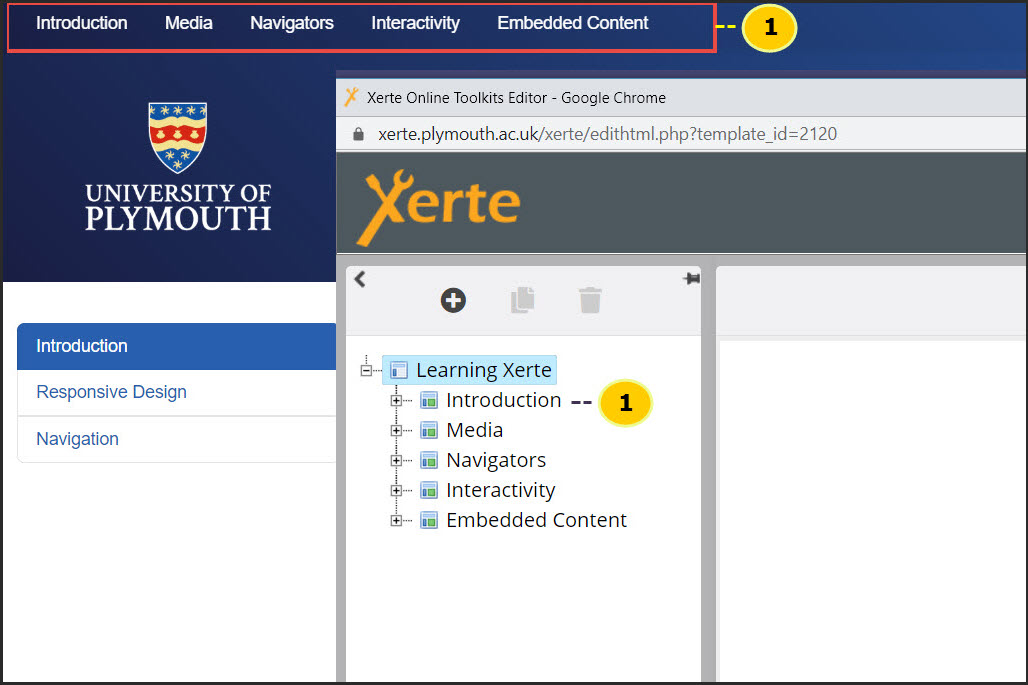
Task: Pin the page tree panel open
Action: pos(691,278)
